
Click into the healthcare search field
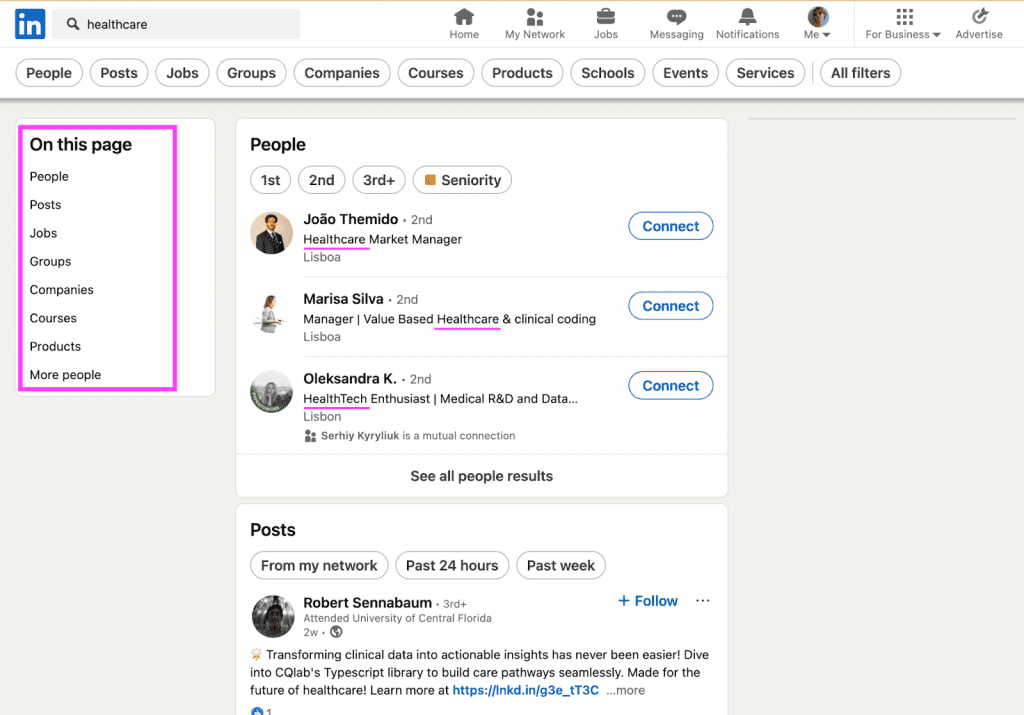point(176,24)
